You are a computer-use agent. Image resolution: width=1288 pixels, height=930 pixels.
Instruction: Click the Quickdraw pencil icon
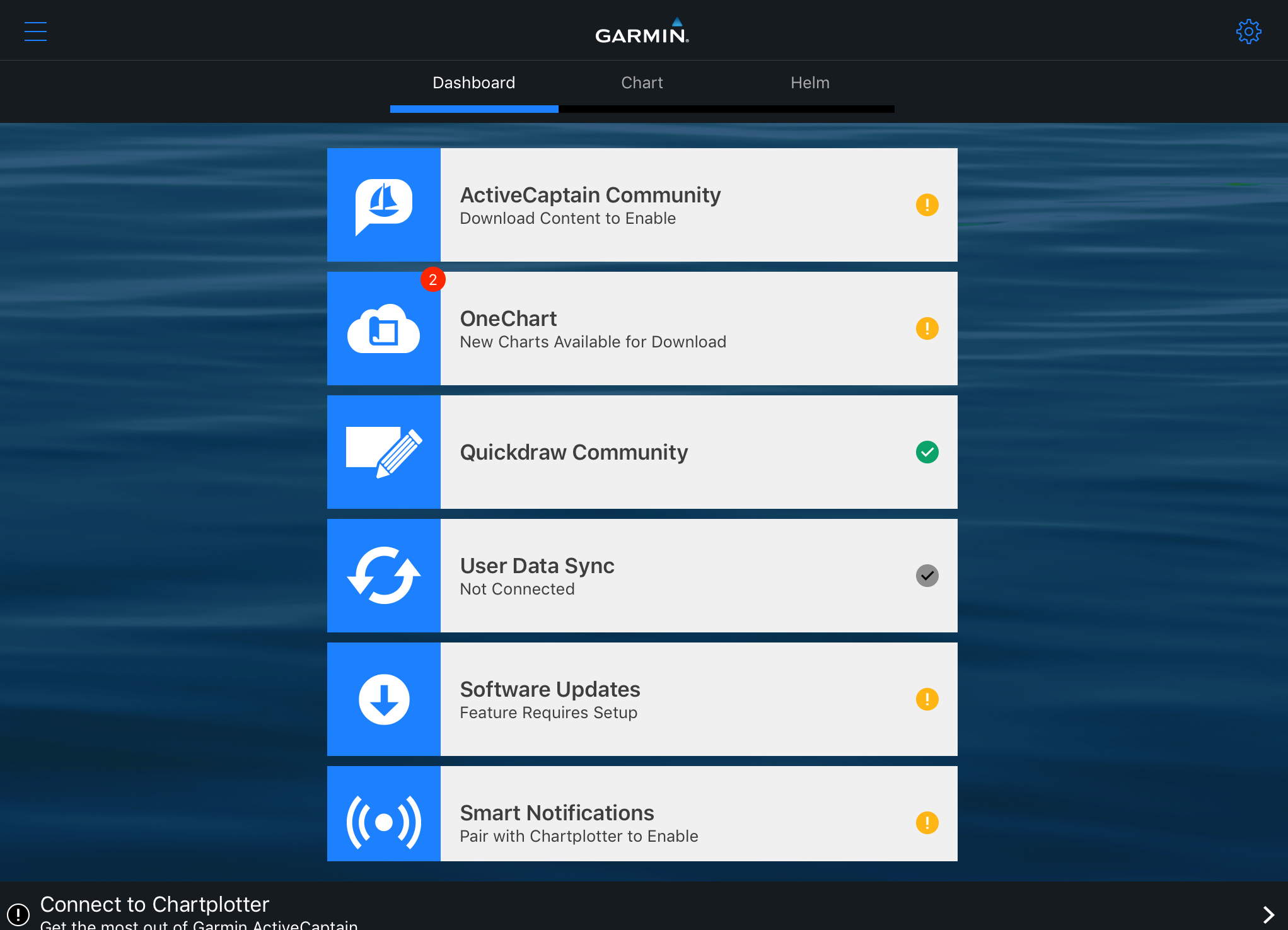tap(383, 453)
